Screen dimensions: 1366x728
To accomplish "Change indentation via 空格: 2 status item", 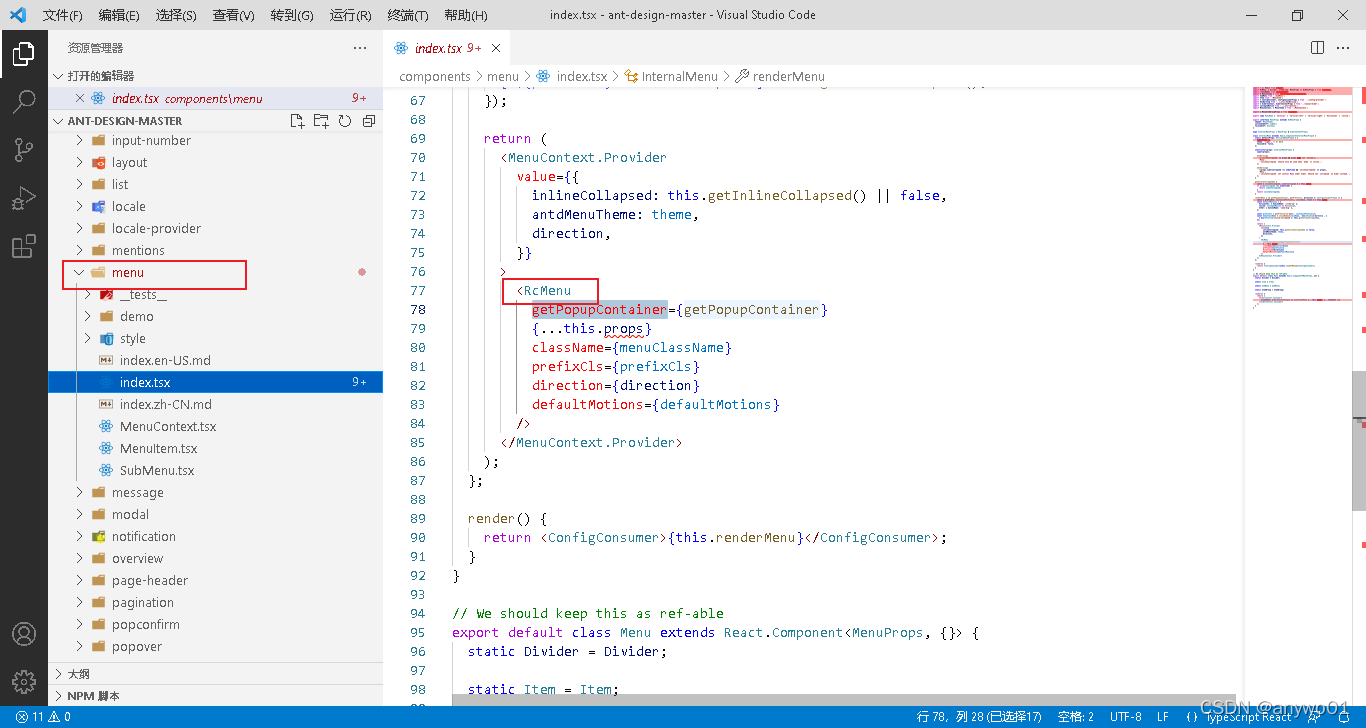I will click(1076, 717).
